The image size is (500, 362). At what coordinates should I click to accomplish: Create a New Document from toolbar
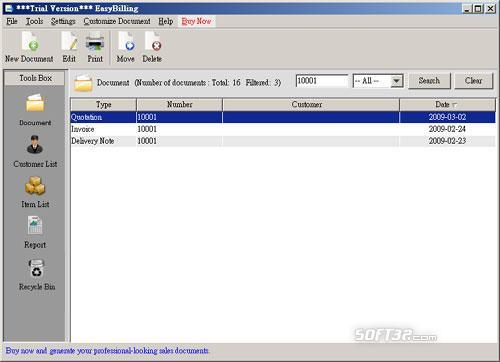point(29,47)
